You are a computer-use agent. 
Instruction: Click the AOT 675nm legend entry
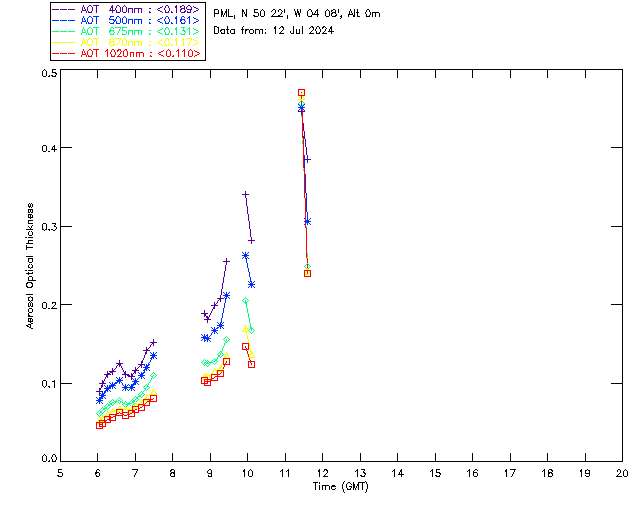click(126, 31)
